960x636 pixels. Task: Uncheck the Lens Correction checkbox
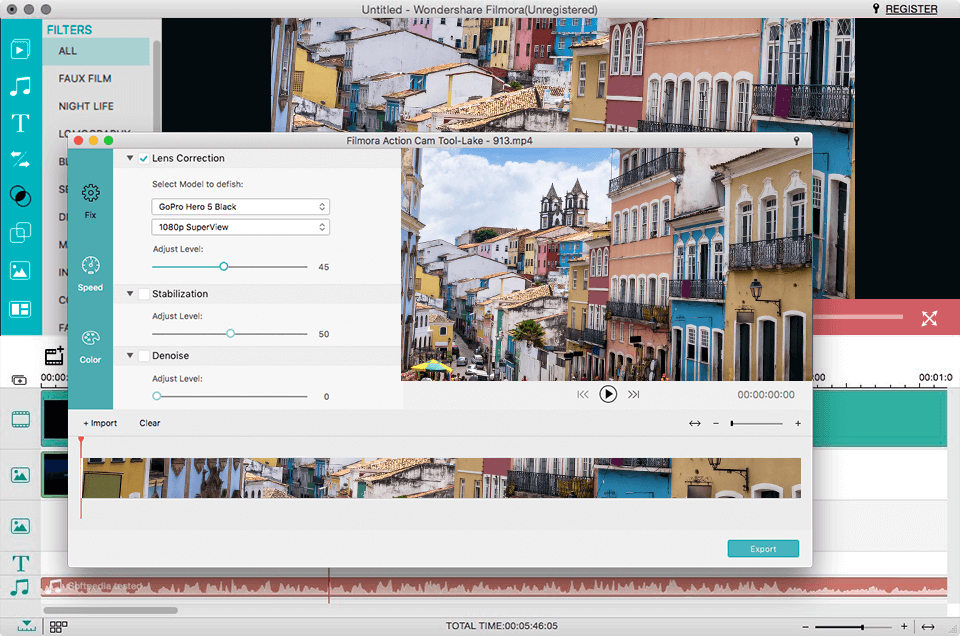tap(144, 159)
